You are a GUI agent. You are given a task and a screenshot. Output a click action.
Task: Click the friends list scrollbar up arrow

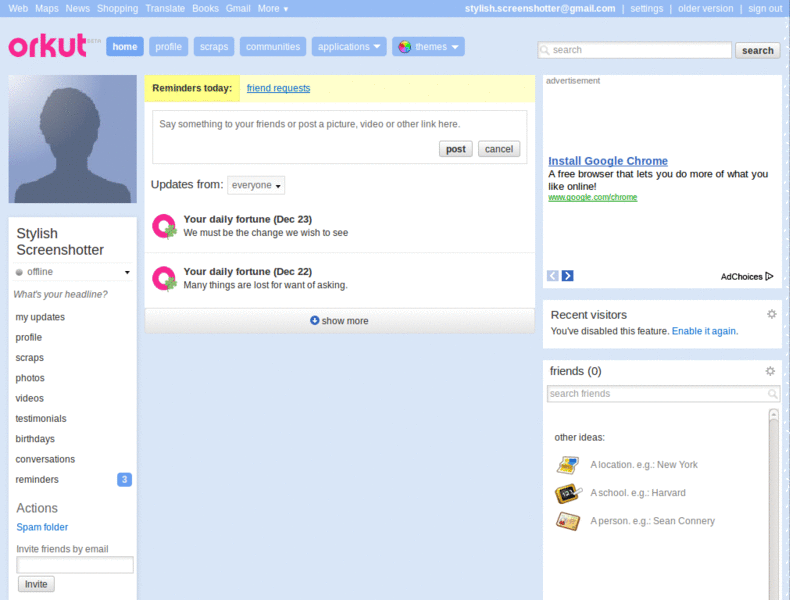click(773, 414)
